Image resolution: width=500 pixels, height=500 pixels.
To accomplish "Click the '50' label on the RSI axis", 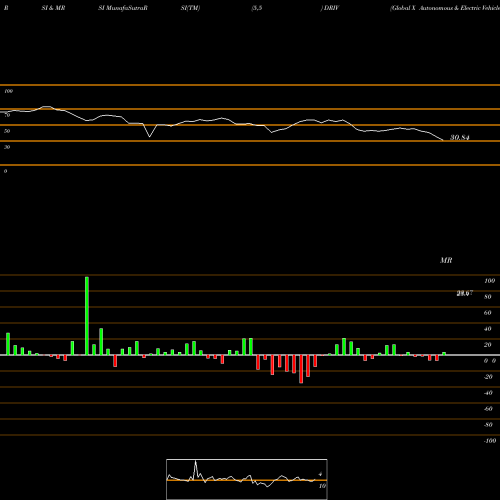I will pyautogui.click(x=7, y=131).
